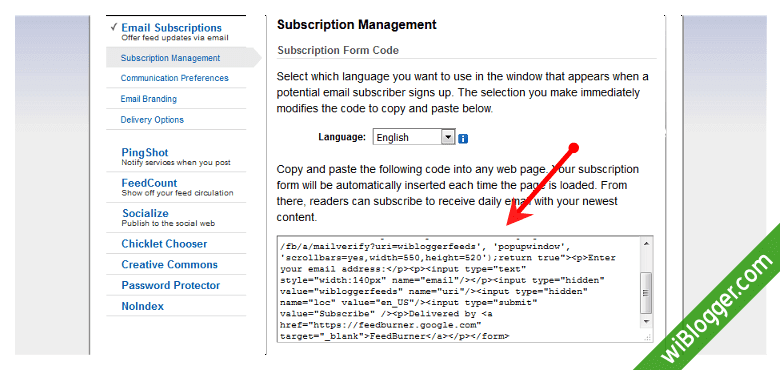Screen dimensions: 780x370
Task: Click the code box scrollbar down arrow
Action: click(x=646, y=322)
